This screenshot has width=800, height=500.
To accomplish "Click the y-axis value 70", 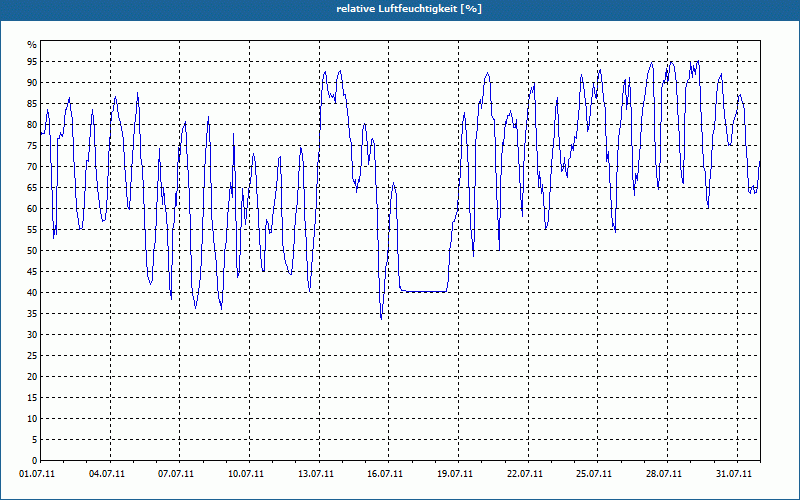I will 32,167.
